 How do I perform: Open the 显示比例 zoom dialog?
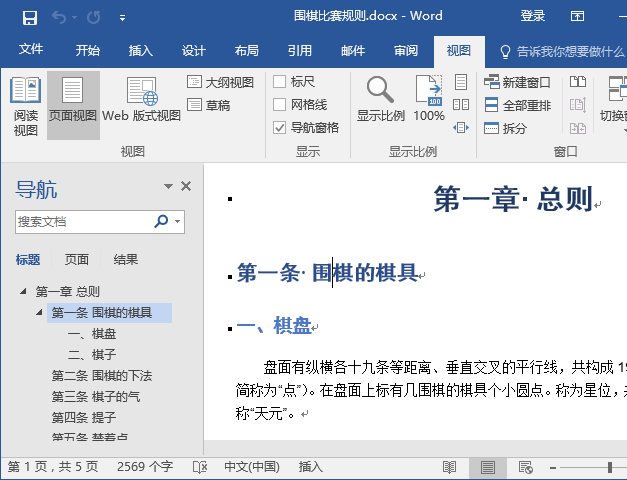(381, 99)
